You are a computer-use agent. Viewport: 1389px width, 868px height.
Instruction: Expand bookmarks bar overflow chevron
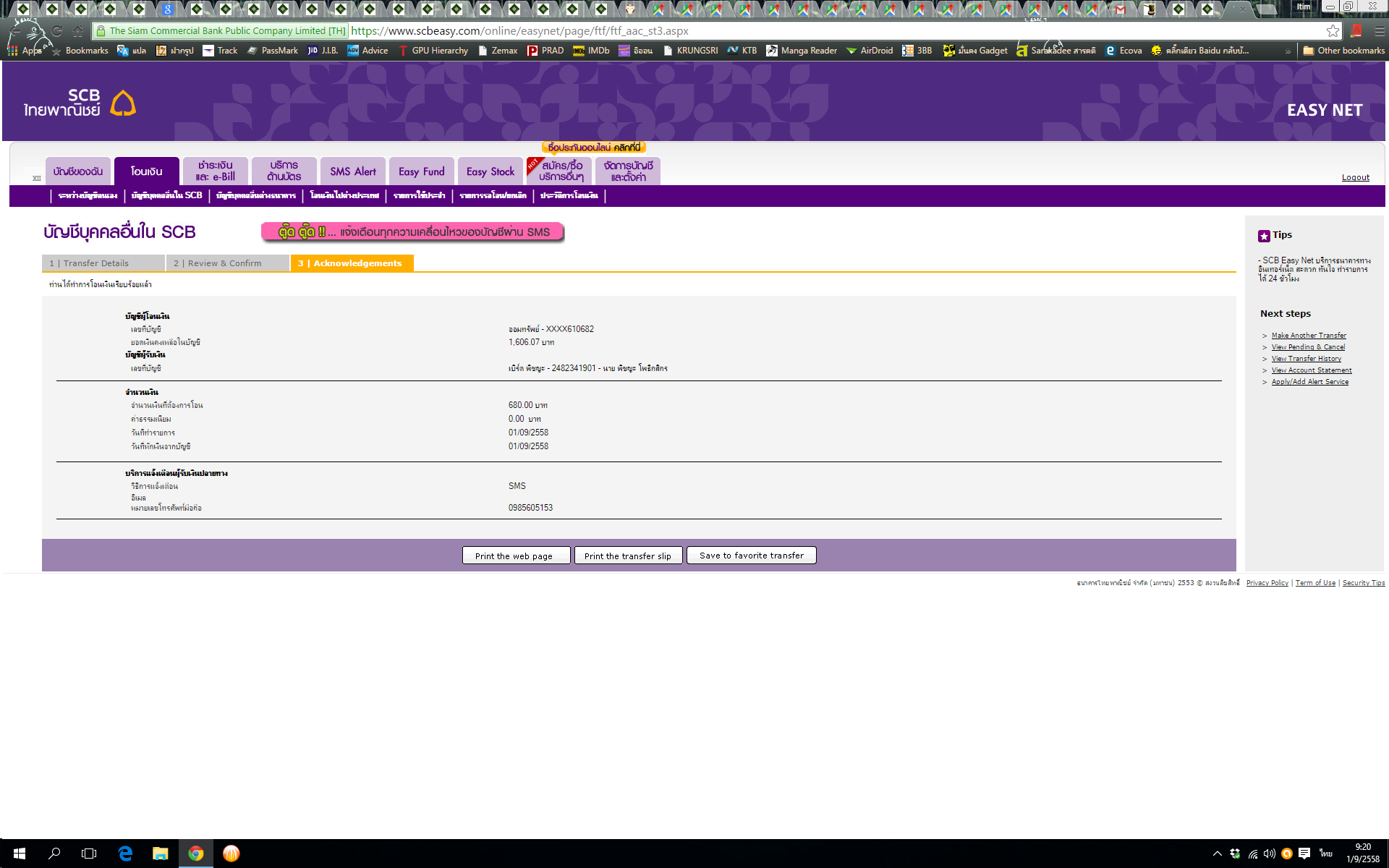(1288, 51)
